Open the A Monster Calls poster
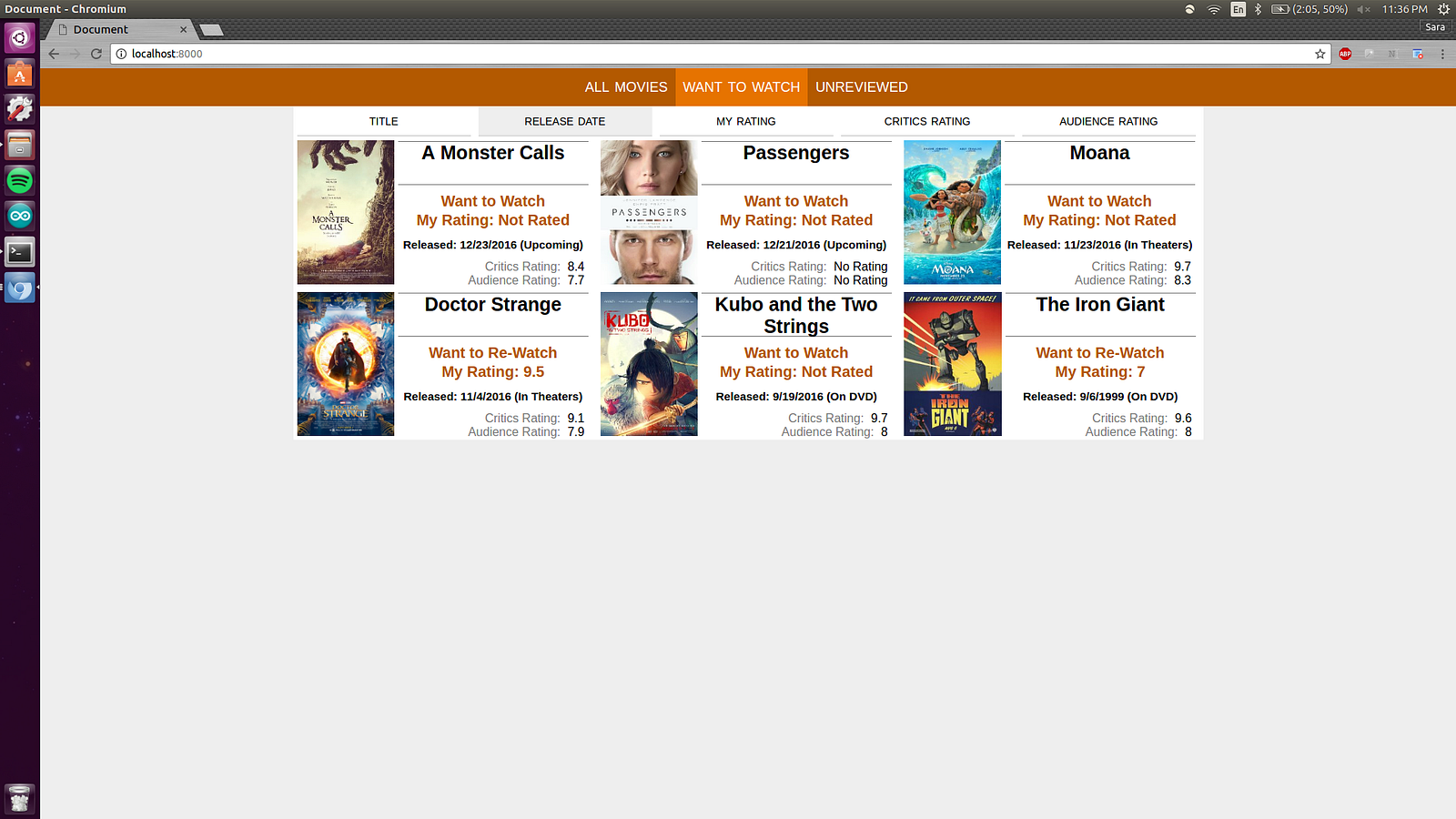Screen dimensions: 1456x819 coord(346,212)
